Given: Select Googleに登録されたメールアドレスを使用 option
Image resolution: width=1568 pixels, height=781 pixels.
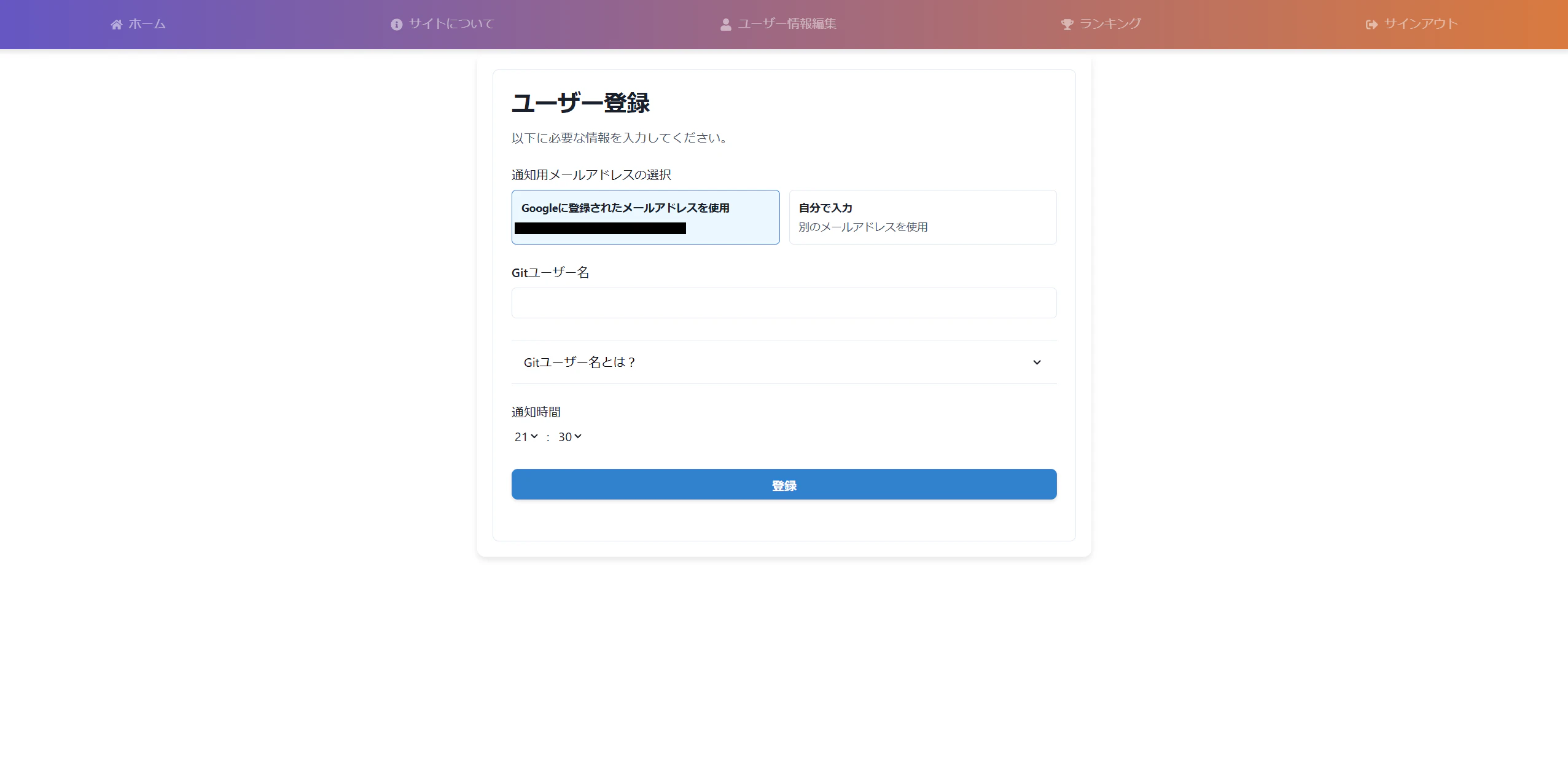Looking at the screenshot, I should tap(646, 217).
